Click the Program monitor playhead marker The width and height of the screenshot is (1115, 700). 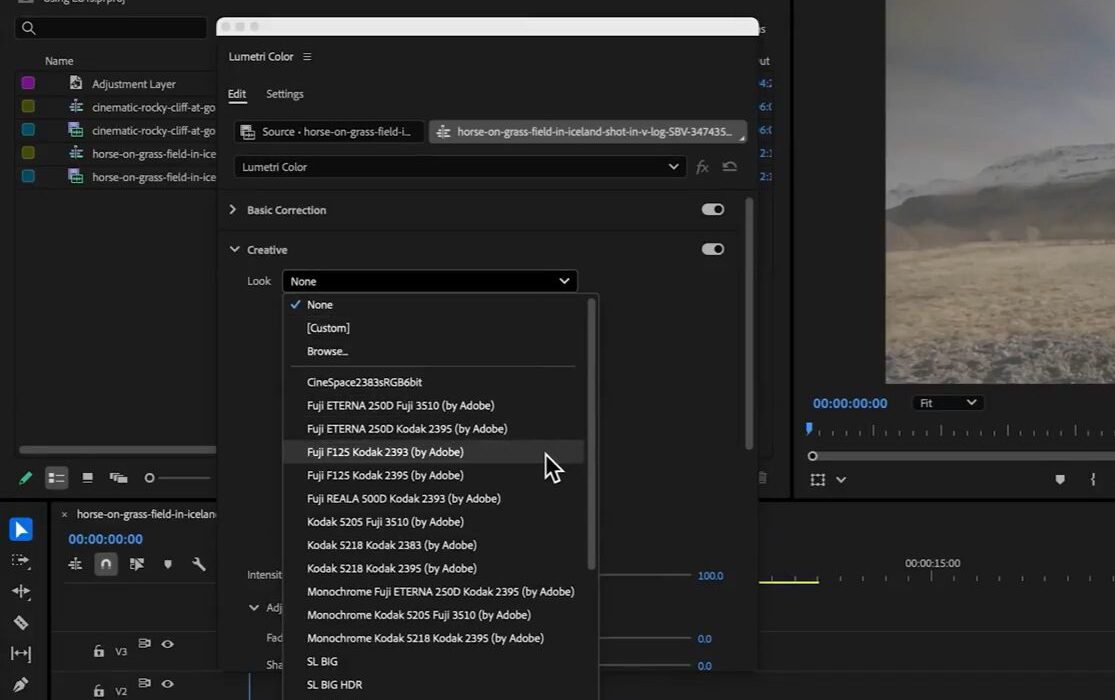point(809,428)
